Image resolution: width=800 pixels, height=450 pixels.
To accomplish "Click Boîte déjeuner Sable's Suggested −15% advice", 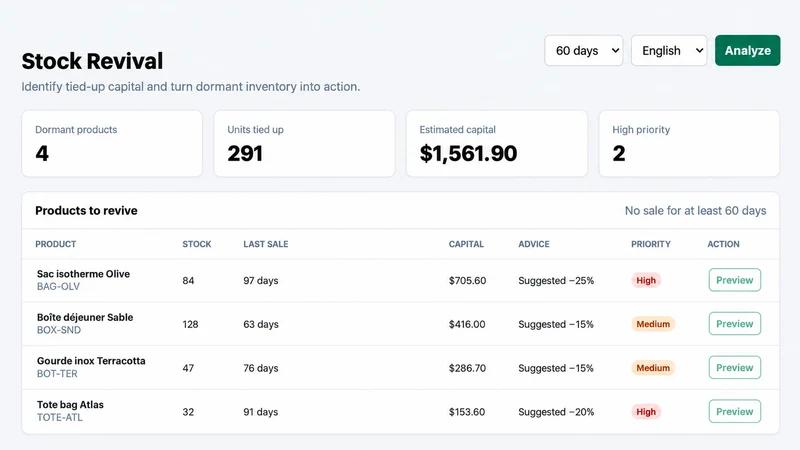I will click(556, 324).
